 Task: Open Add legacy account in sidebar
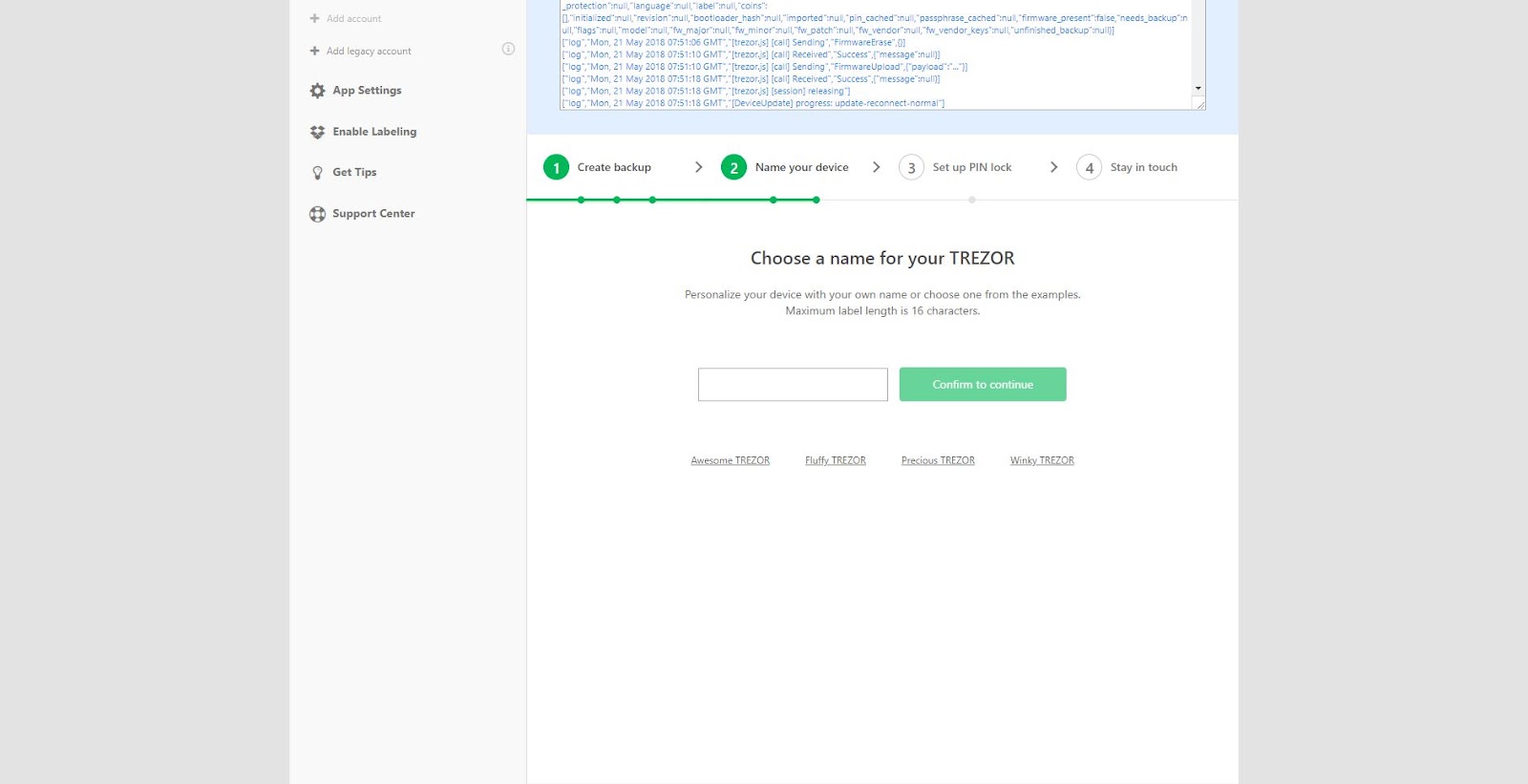click(x=369, y=51)
